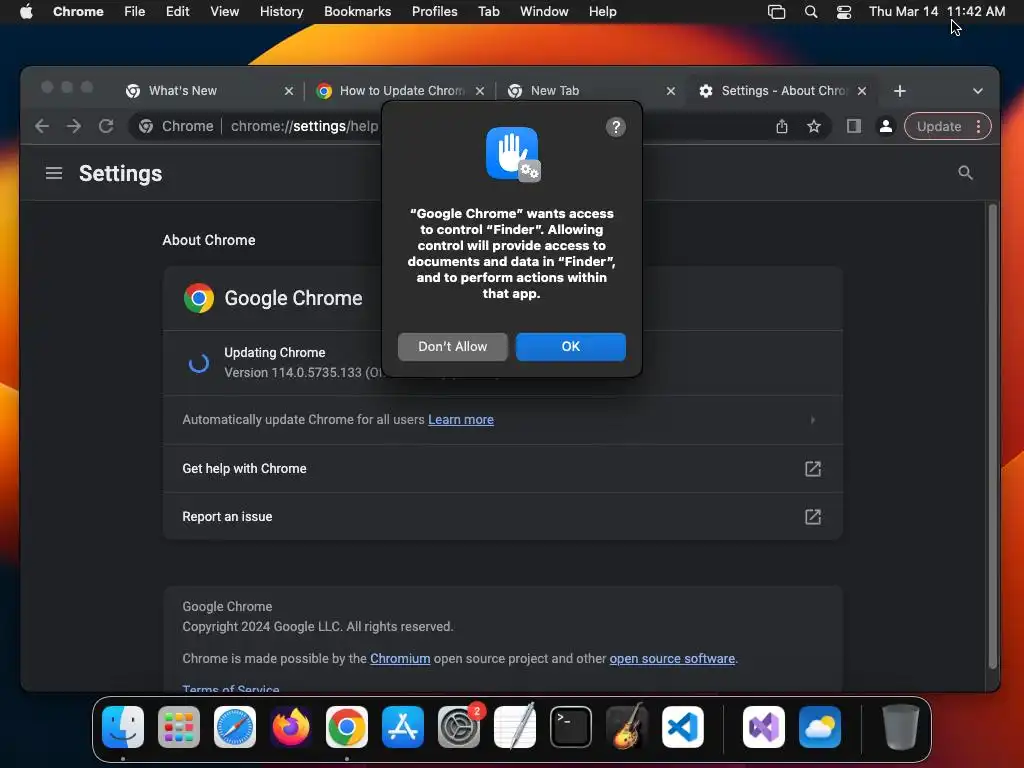Open TextEdit from the dock
Screen dimensions: 1024x768
515,727
